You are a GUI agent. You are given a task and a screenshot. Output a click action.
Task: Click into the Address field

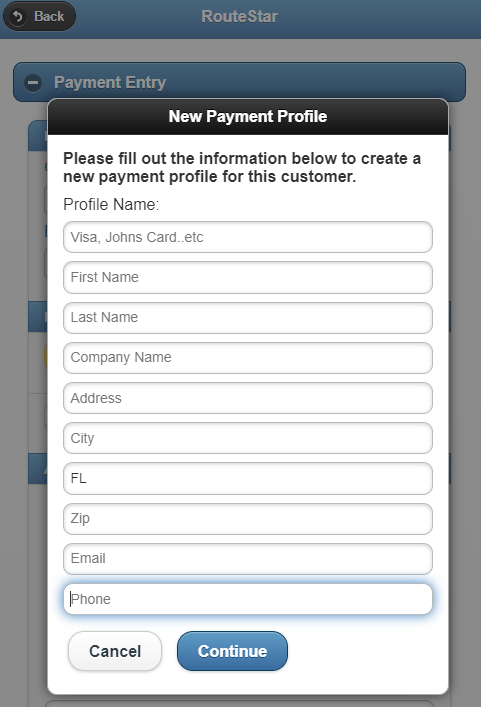(248, 398)
